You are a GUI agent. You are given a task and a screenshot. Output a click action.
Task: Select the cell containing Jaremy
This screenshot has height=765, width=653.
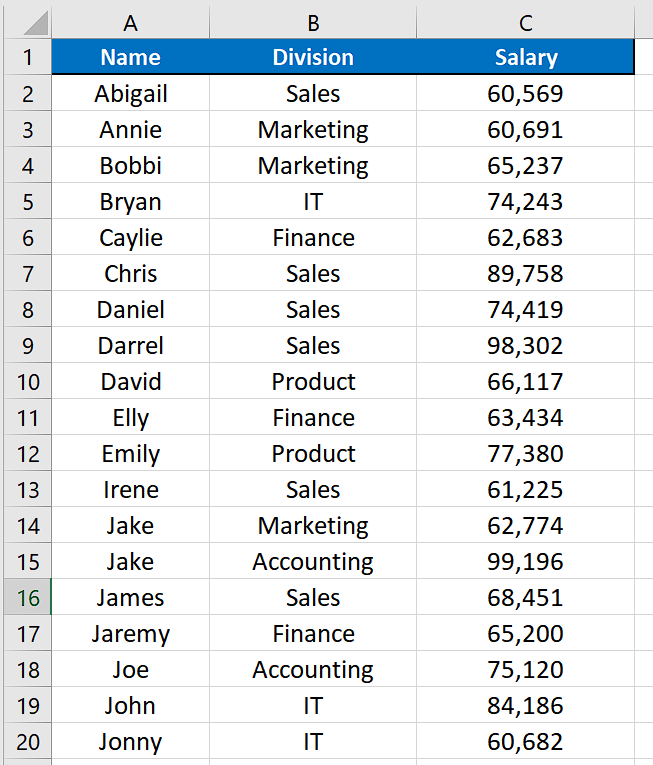130,633
